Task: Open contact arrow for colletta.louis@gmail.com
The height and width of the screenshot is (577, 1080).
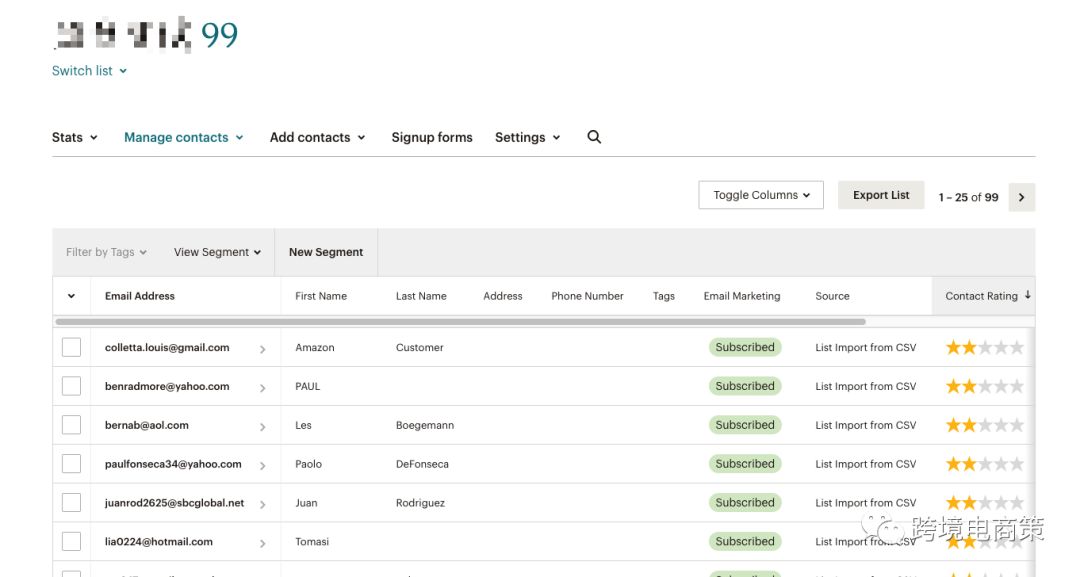Action: pos(262,349)
